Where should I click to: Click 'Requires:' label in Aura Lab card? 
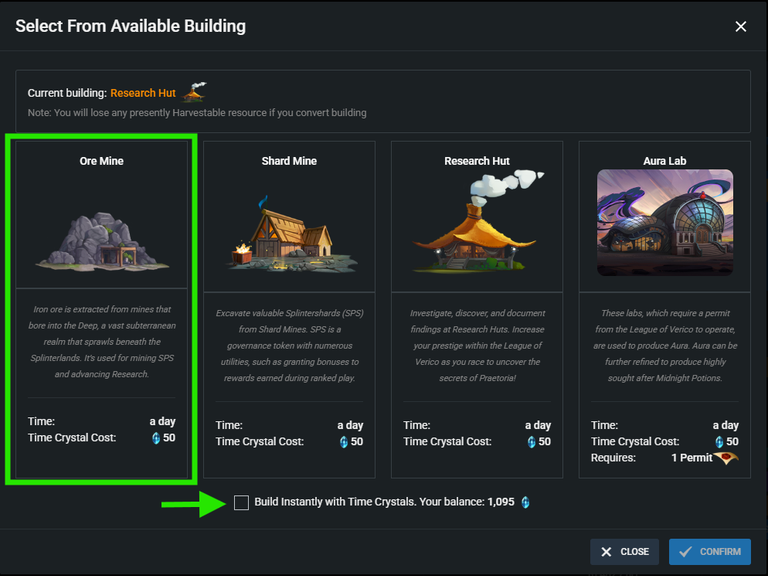click(613, 458)
